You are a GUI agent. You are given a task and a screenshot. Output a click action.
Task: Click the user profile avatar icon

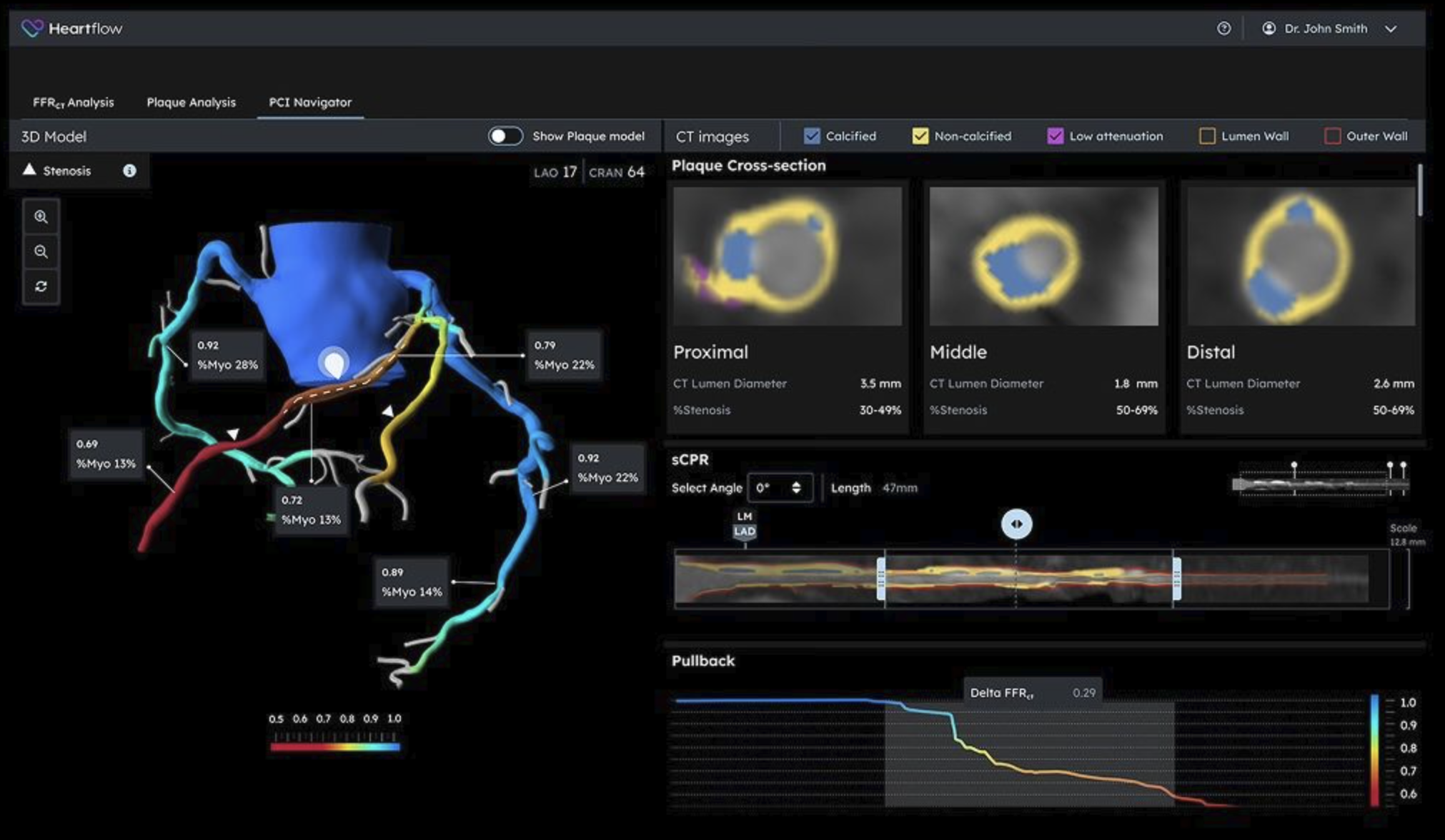coord(1268,29)
